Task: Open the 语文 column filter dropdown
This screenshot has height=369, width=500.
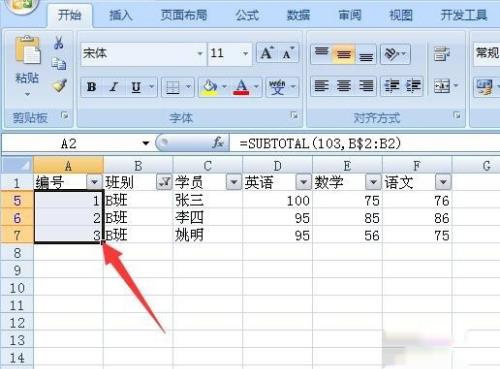Action: pos(443,182)
